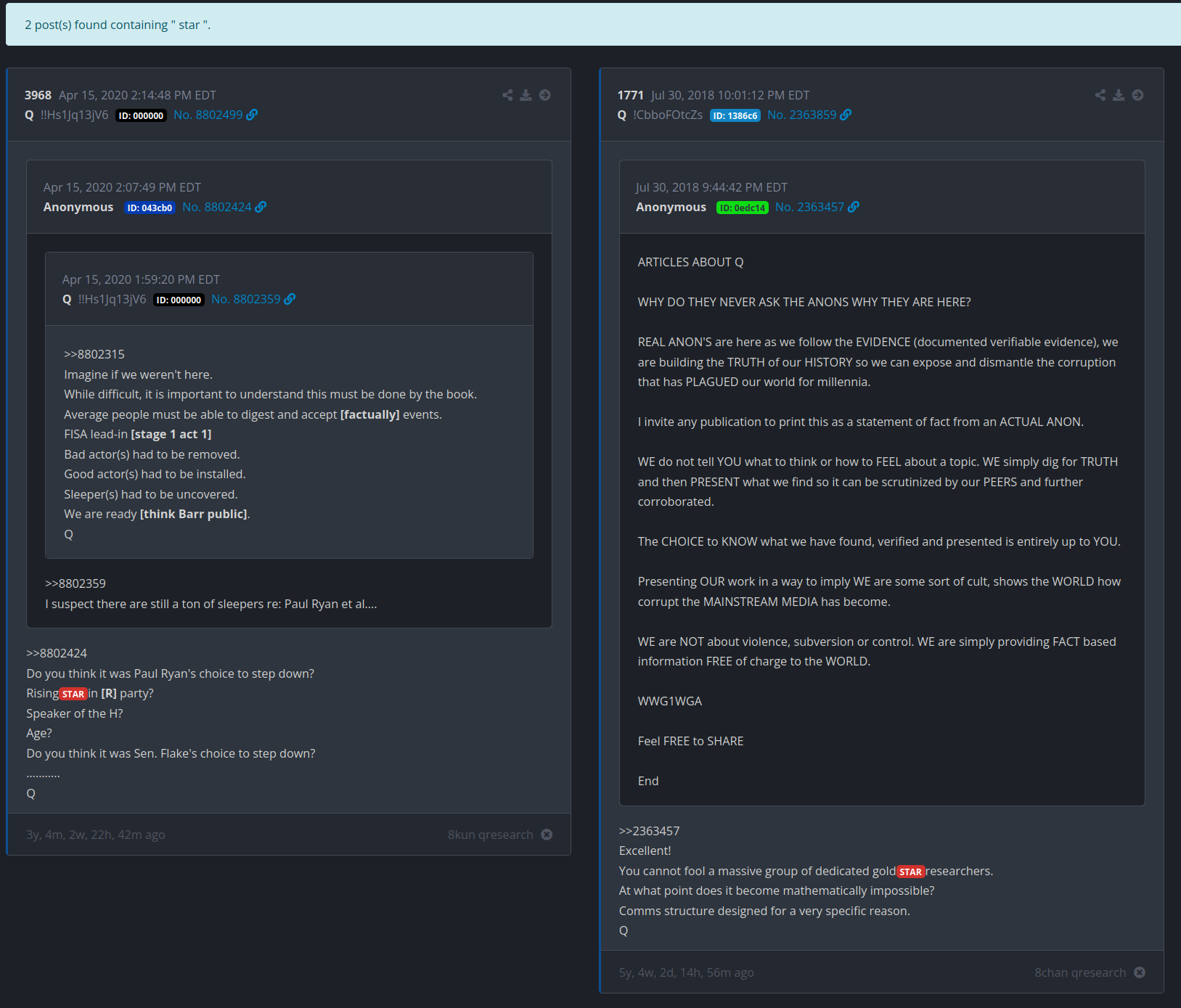Screen dimensions: 1181x1008
Task: Click "Speaker of the H?" line
Action: click(75, 713)
